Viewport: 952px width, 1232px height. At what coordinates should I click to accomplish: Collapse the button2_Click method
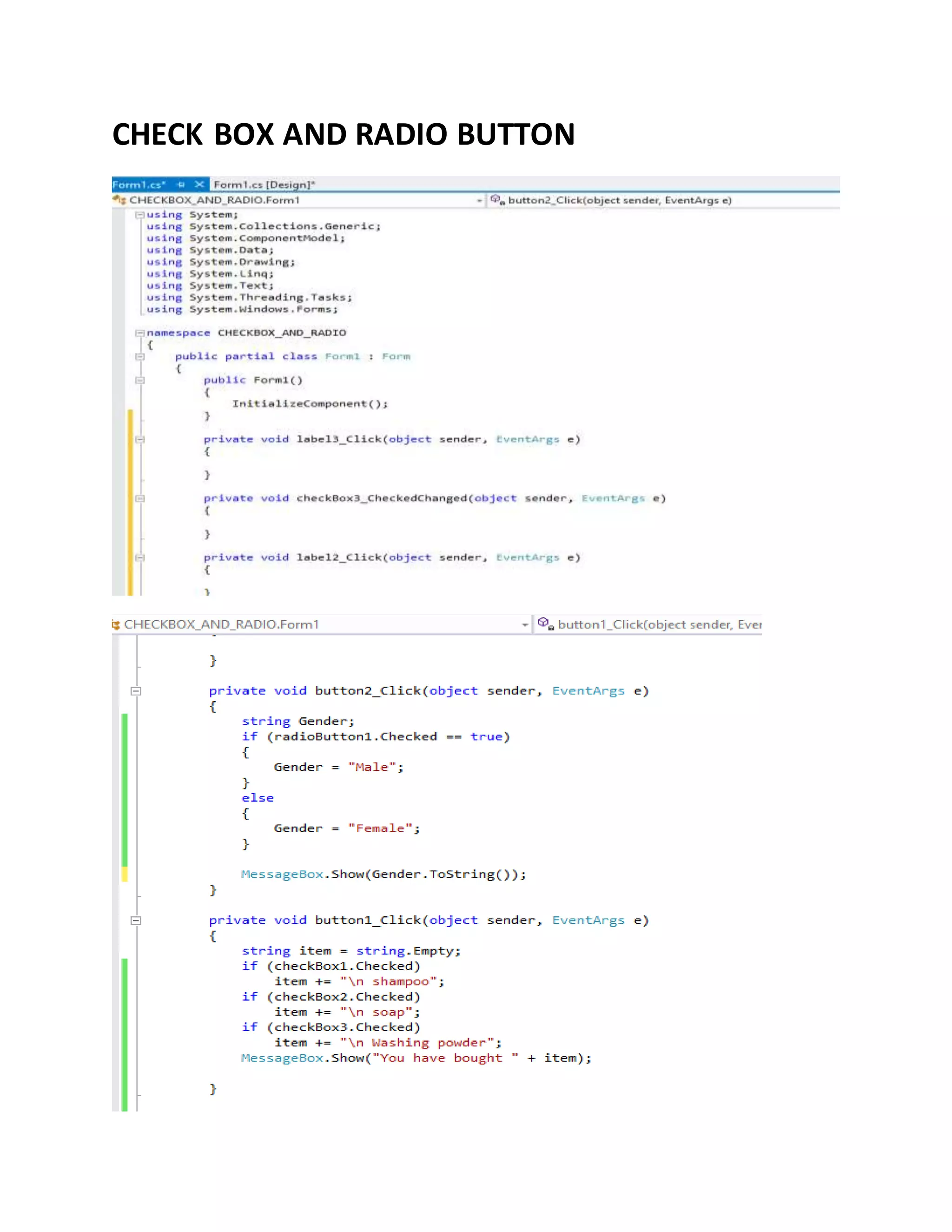pos(135,691)
